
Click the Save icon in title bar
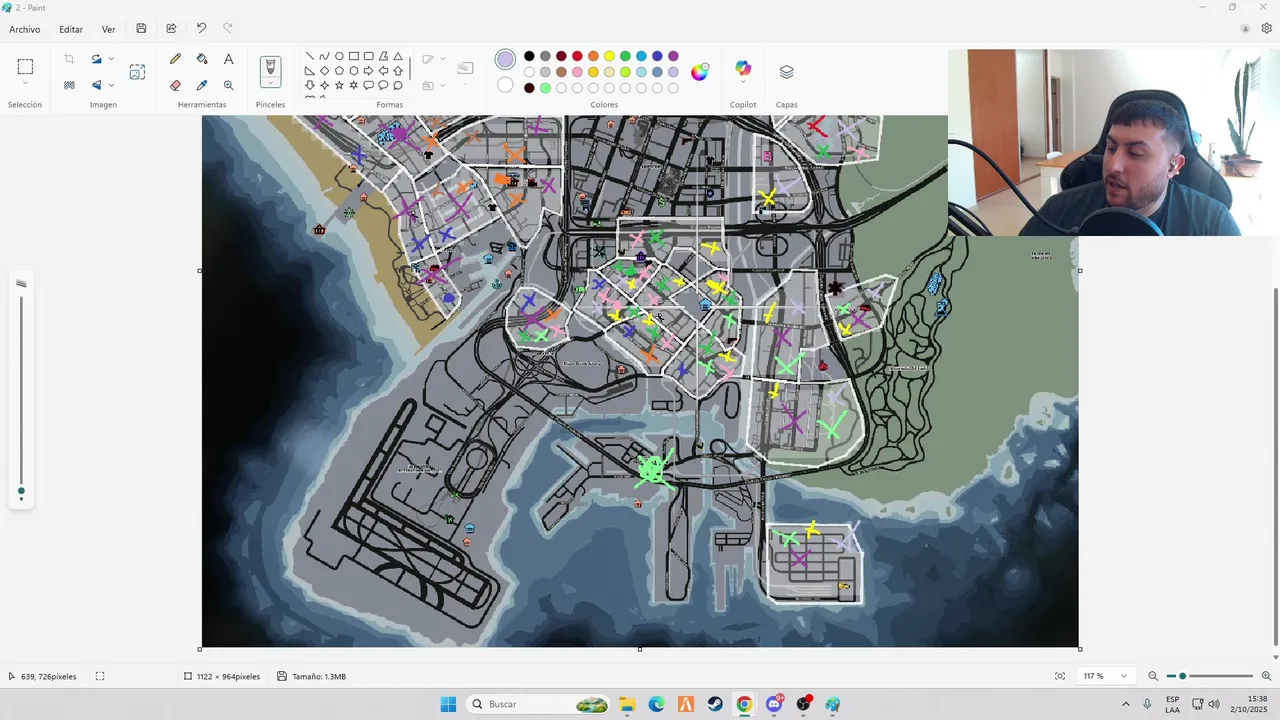[141, 29]
